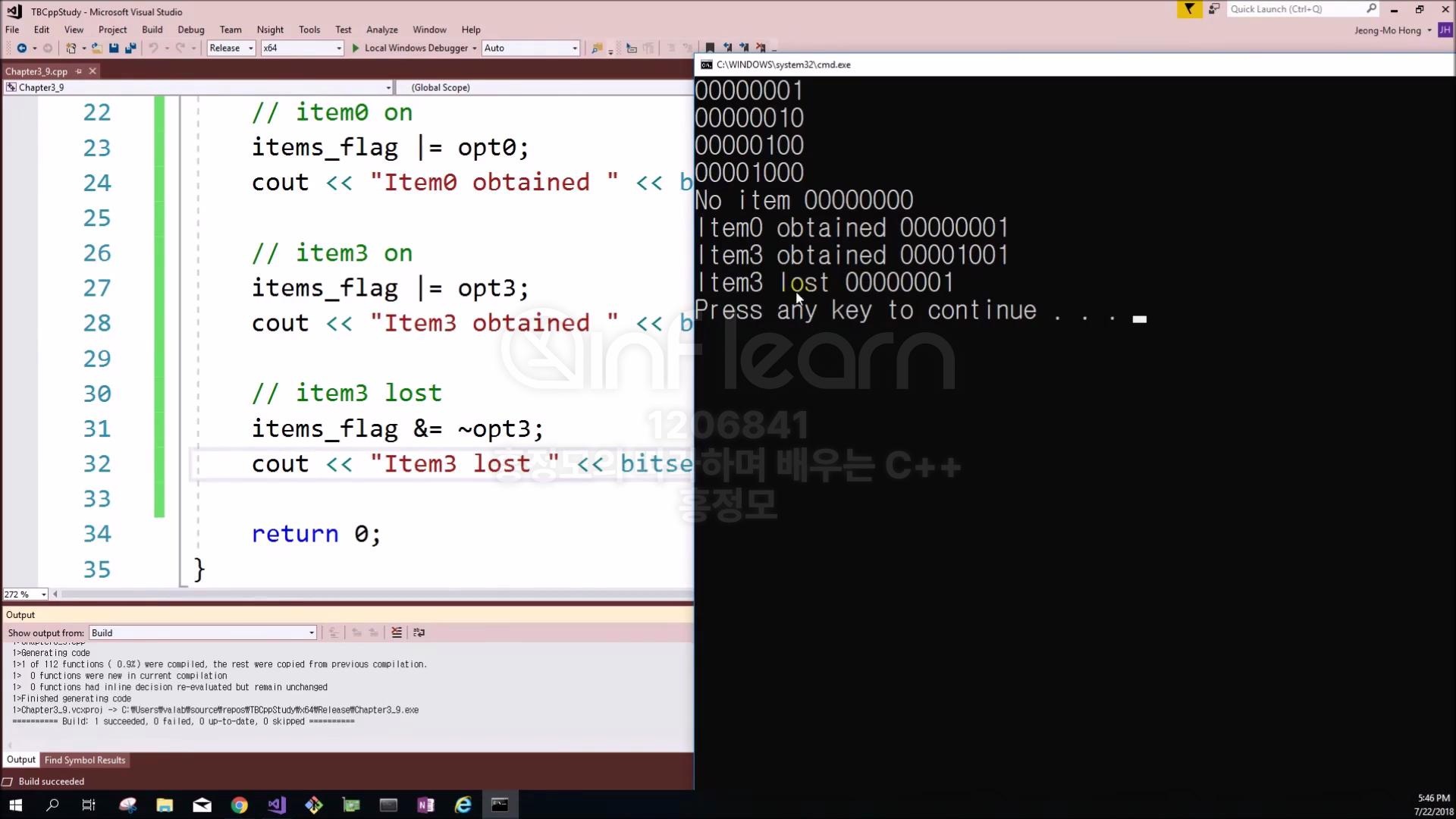The image size is (1456, 819).
Task: Click the Save file toolbar icon
Action: coord(114,48)
